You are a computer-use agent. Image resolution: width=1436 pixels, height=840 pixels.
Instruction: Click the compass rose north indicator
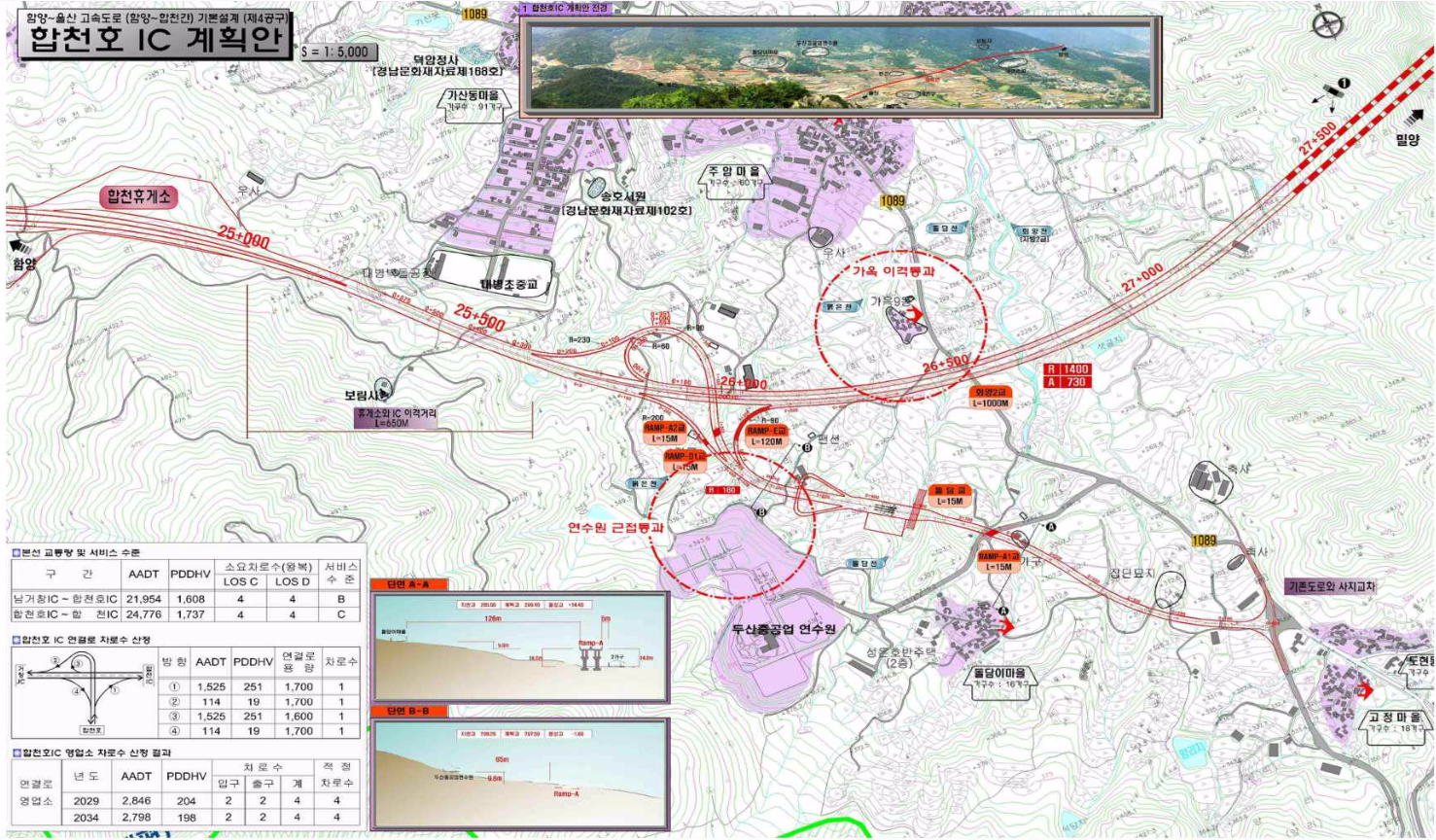[1328, 25]
